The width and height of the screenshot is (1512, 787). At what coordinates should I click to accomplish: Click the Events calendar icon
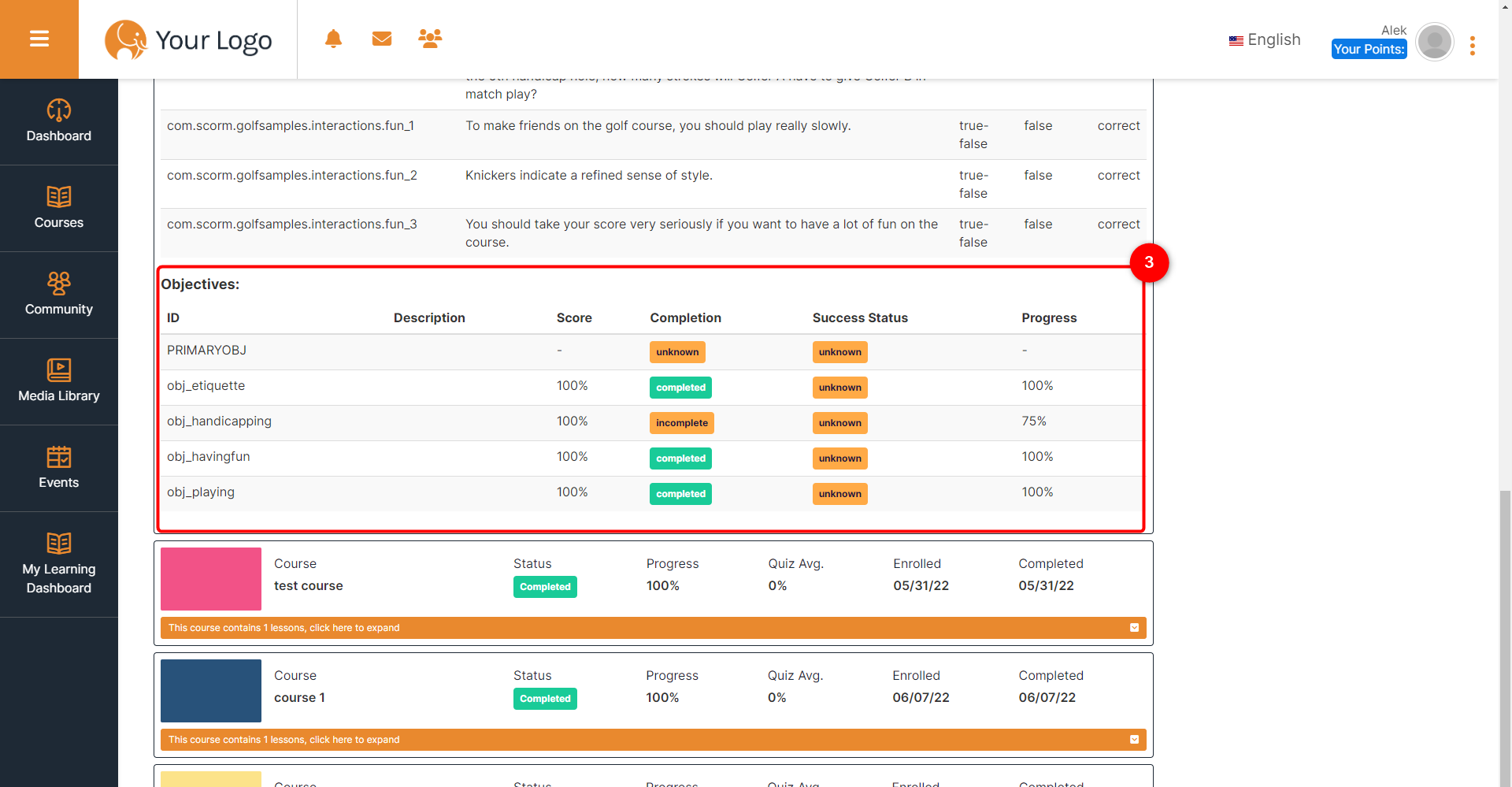point(59,457)
